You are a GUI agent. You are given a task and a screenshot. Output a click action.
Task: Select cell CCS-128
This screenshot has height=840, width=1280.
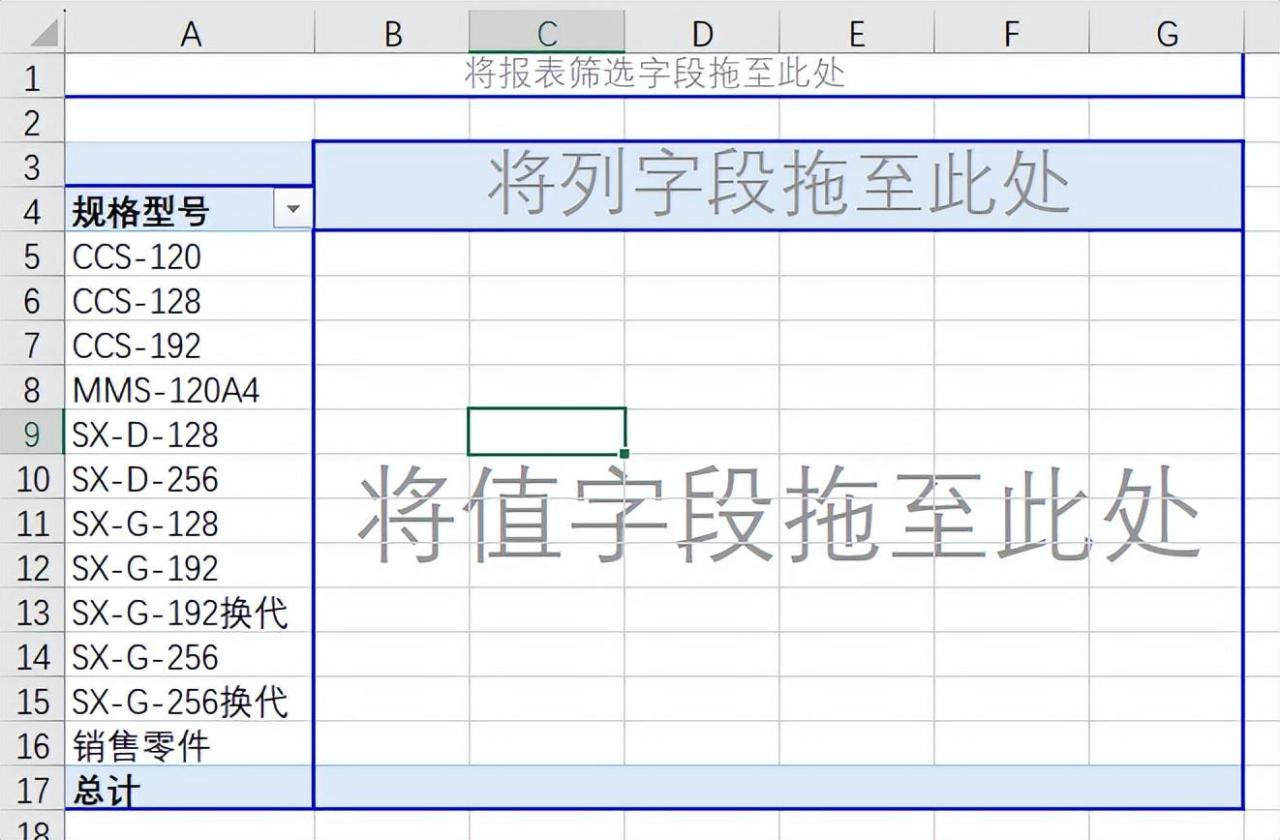(x=189, y=300)
